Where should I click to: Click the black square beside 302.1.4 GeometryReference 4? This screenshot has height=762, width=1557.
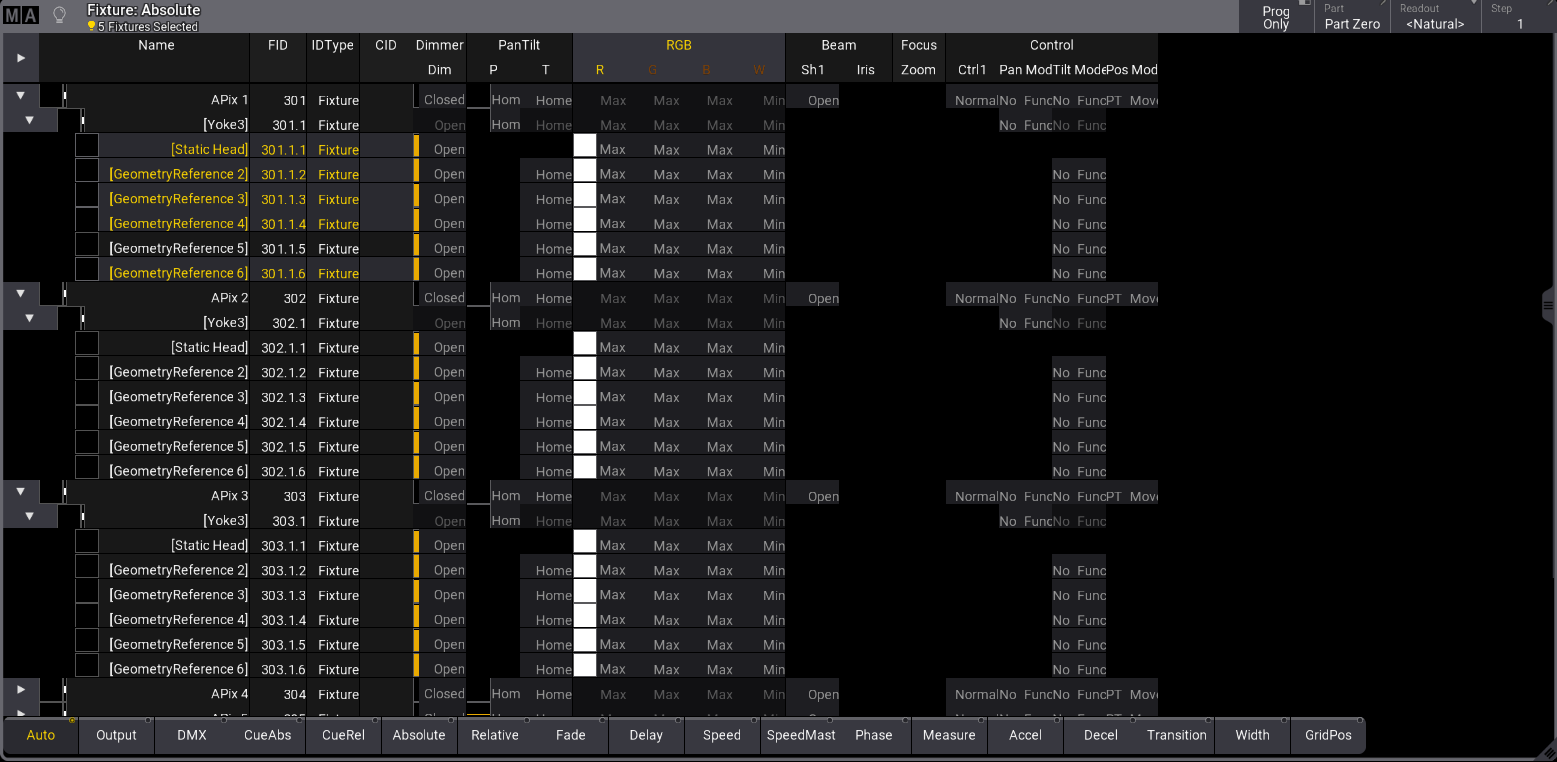(87, 419)
